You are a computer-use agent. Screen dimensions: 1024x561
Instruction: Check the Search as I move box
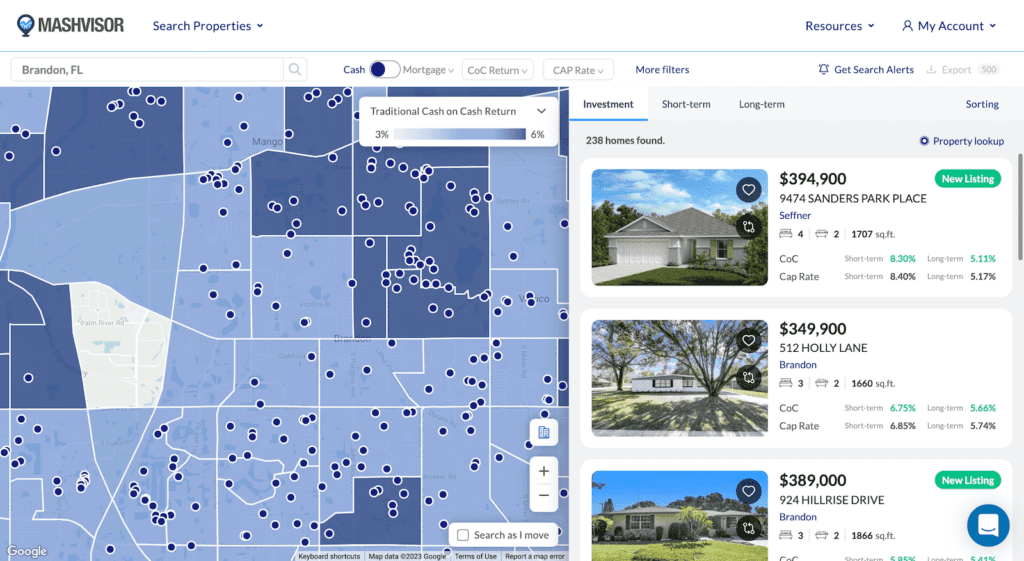(463, 535)
